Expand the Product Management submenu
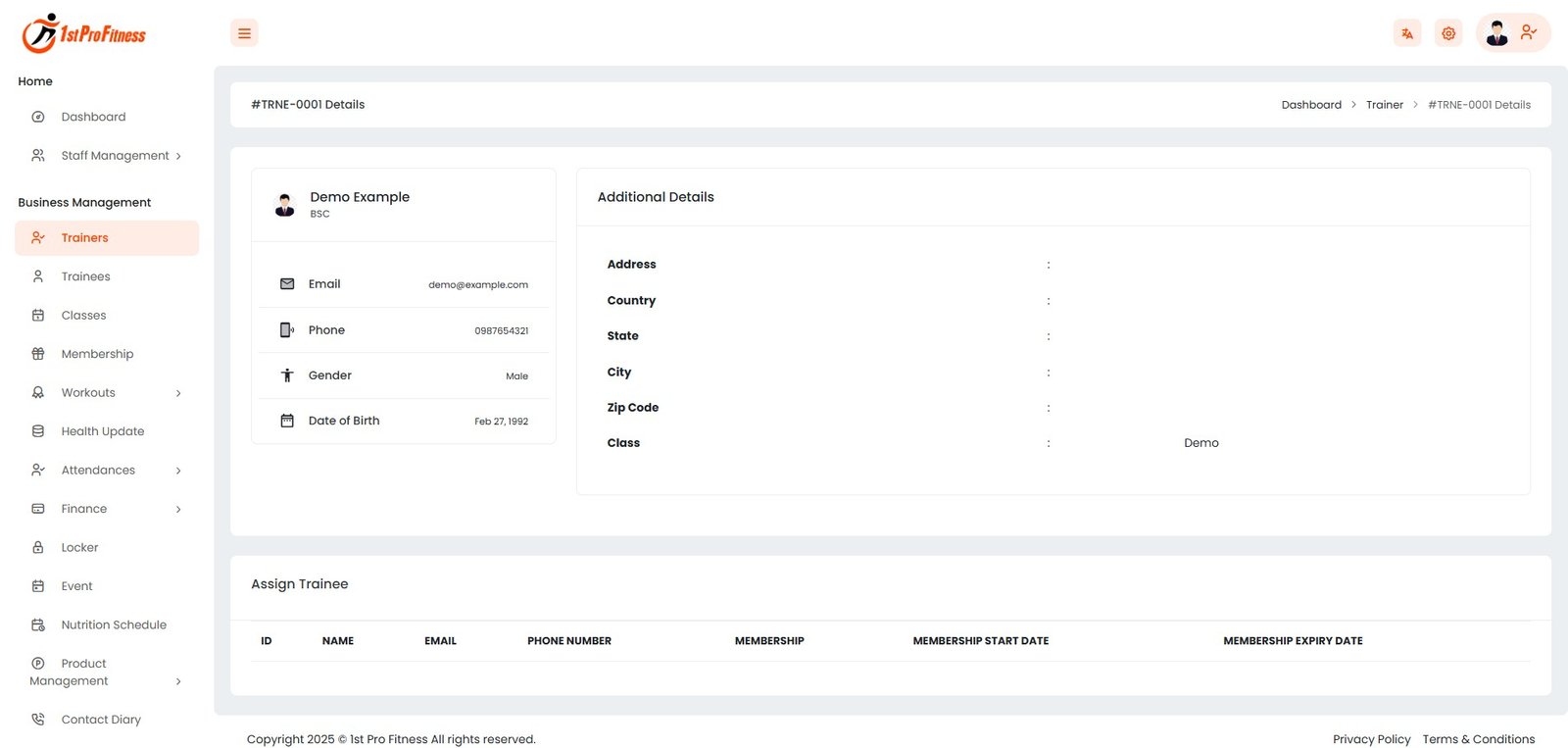The image size is (1568, 748). pyautogui.click(x=177, y=681)
